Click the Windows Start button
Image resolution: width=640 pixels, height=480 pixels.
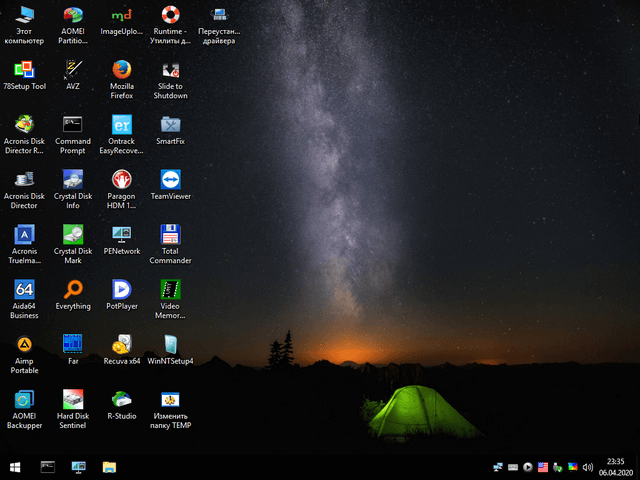coord(16,467)
